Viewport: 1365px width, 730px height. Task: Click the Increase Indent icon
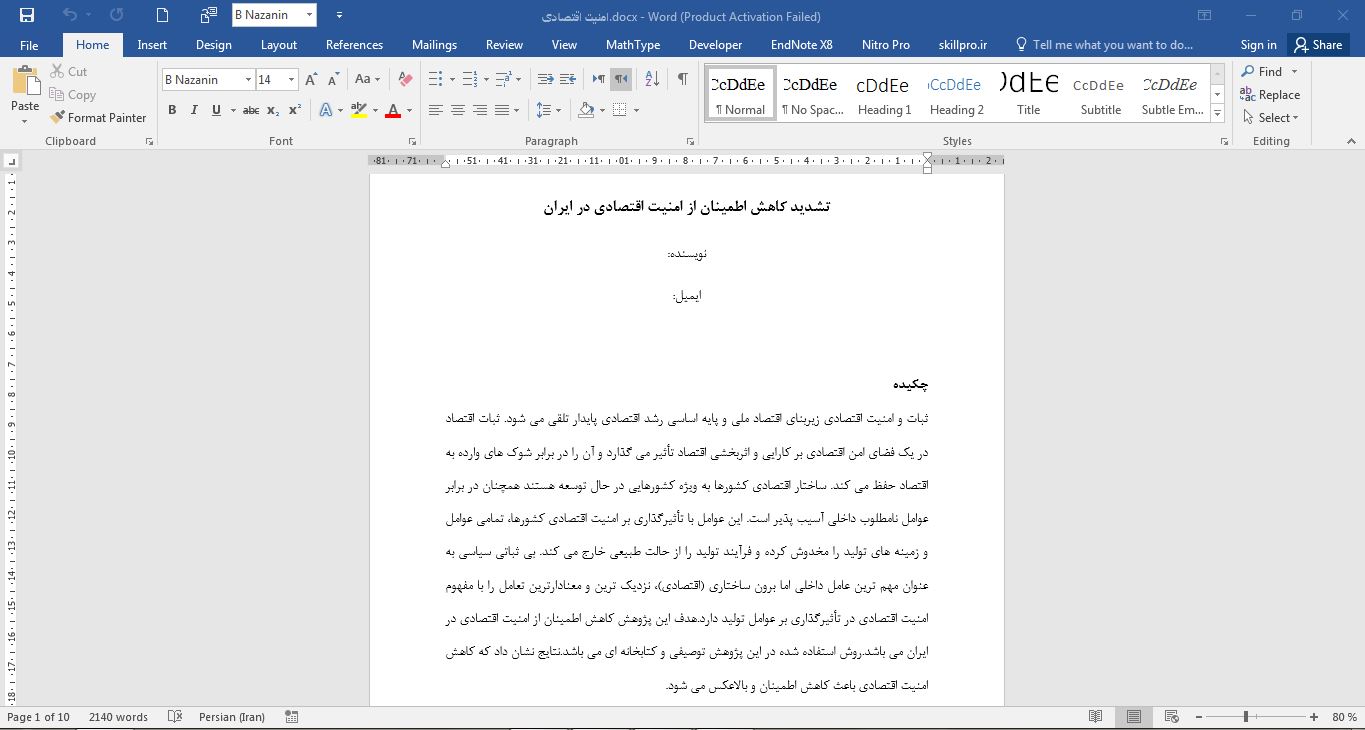coord(567,80)
